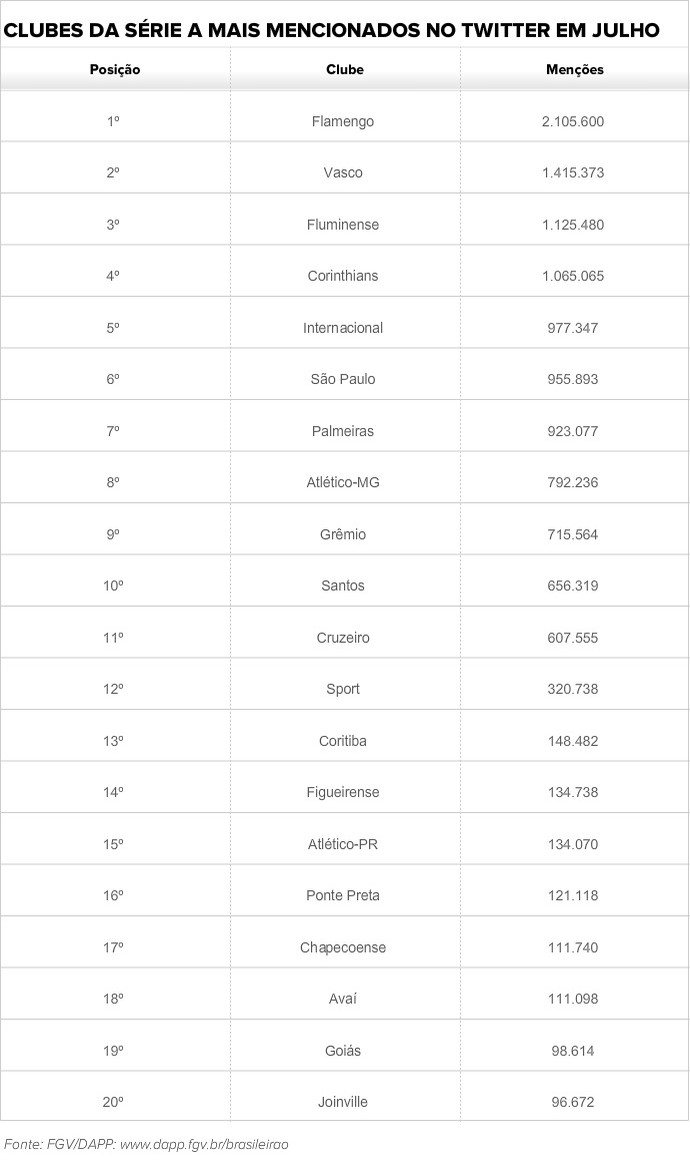Select the 10º position cell

pyautogui.click(x=113, y=586)
